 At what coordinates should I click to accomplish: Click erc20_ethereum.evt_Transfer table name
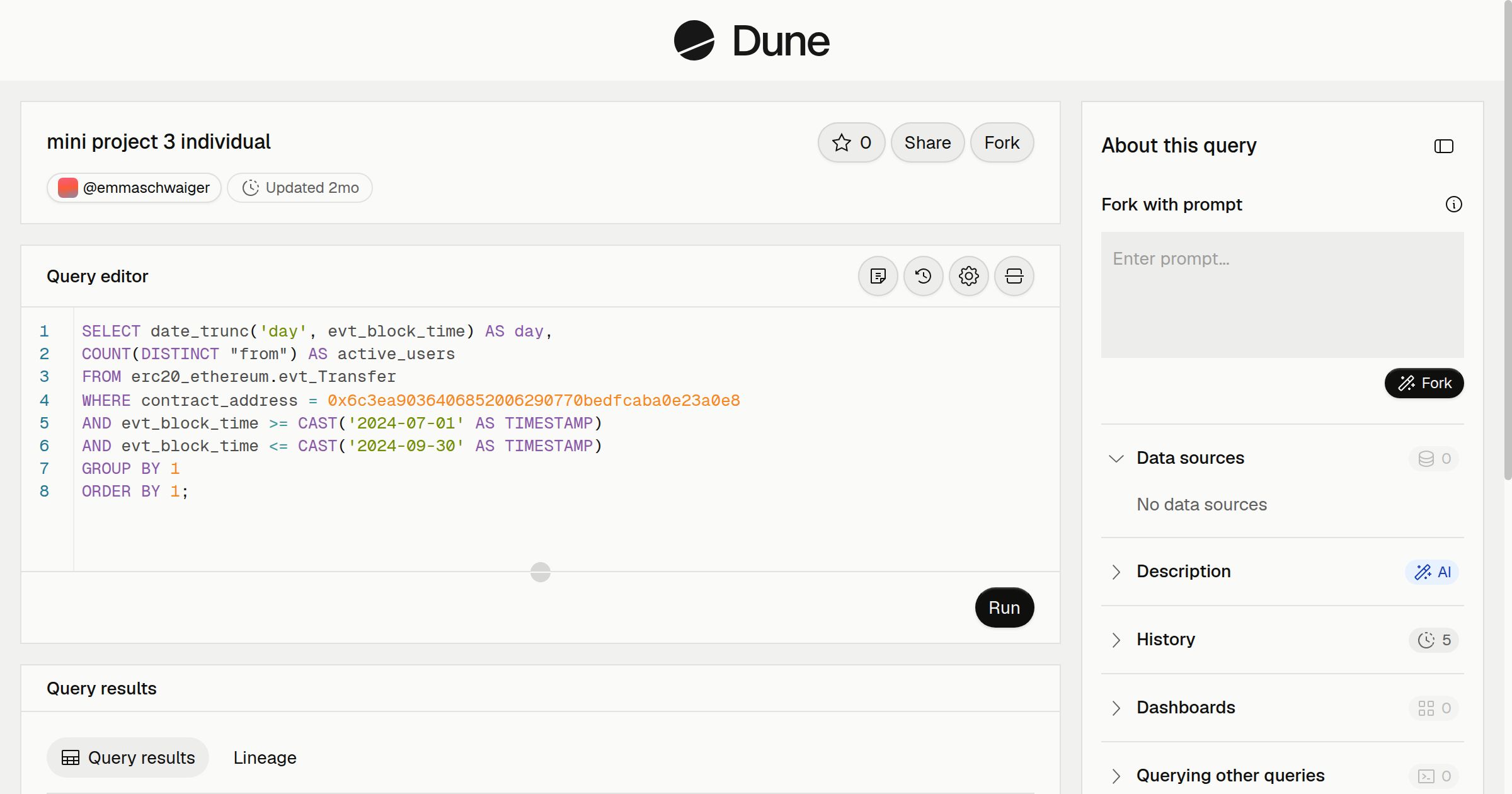click(x=263, y=376)
